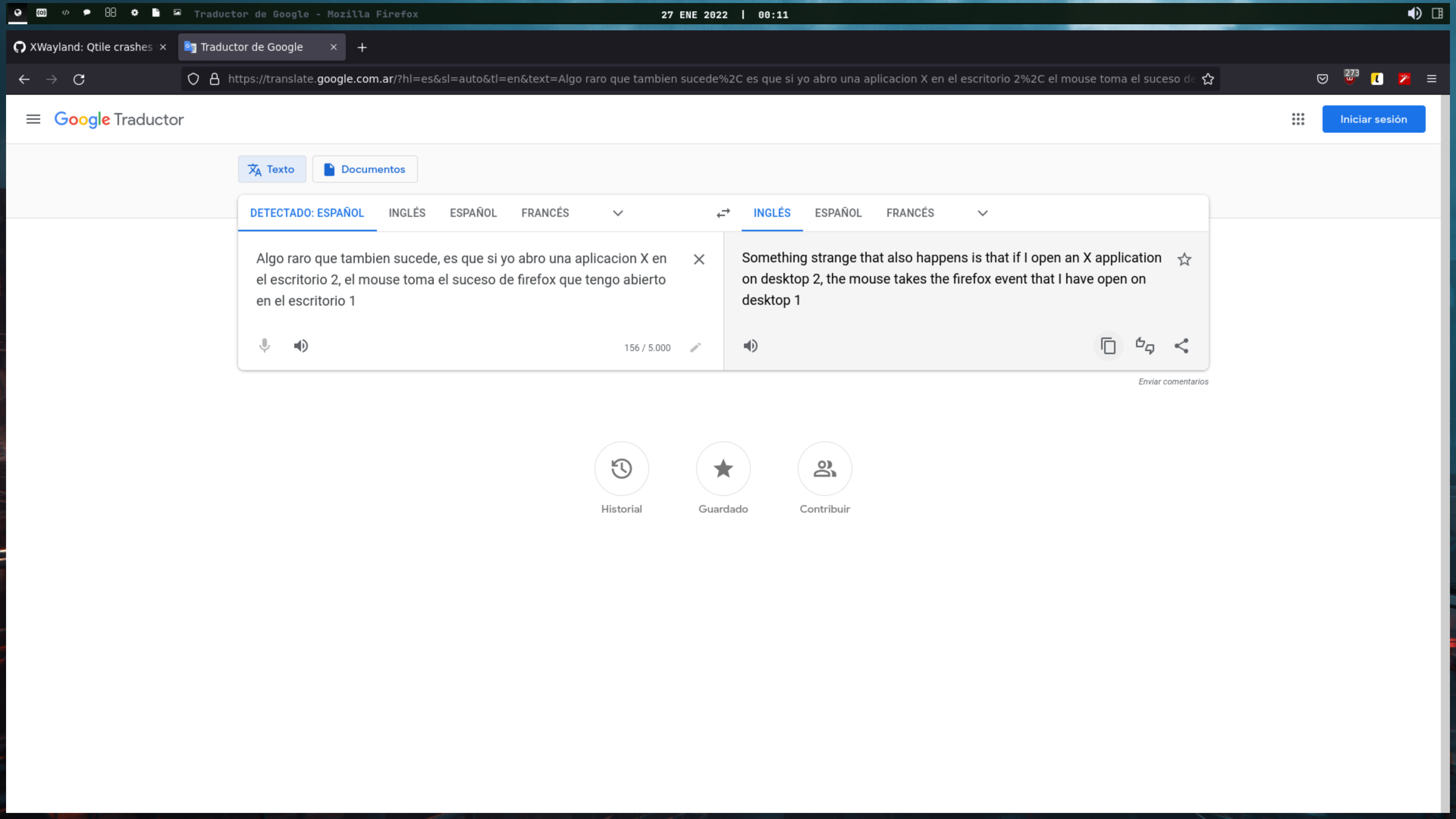Click Iniciar sesión
The image size is (1456, 819).
pos(1374,119)
